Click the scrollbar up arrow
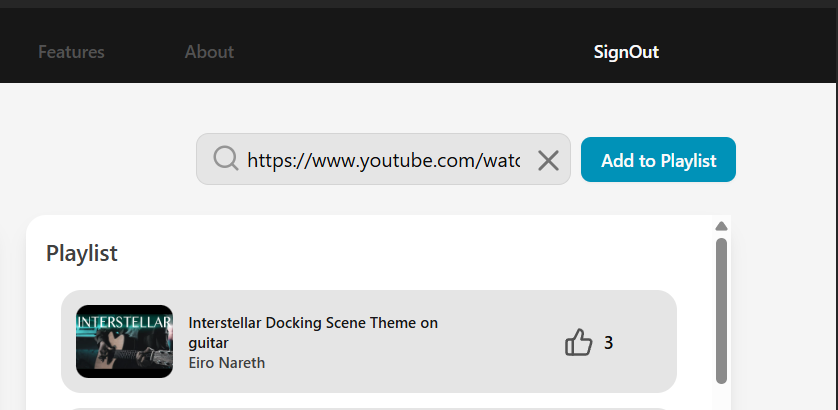838x410 pixels. click(x=721, y=226)
